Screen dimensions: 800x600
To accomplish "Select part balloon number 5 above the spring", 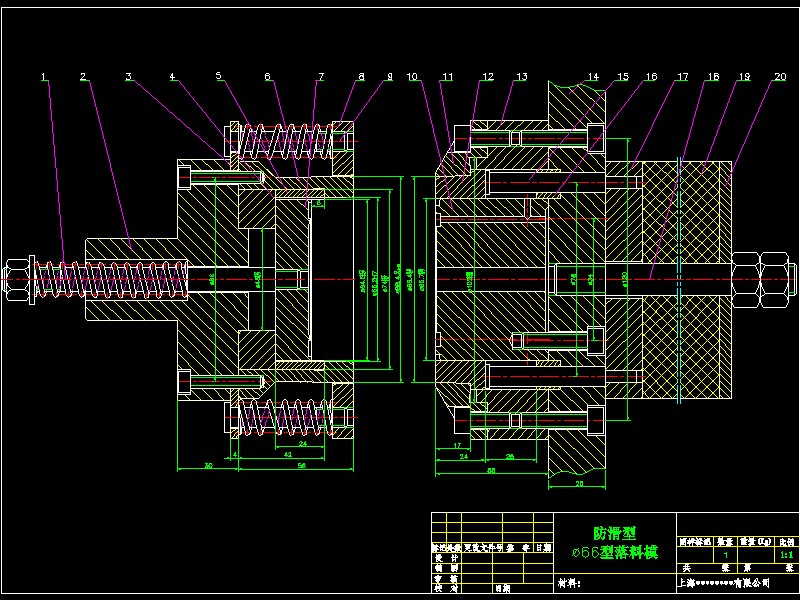I will point(218,73).
